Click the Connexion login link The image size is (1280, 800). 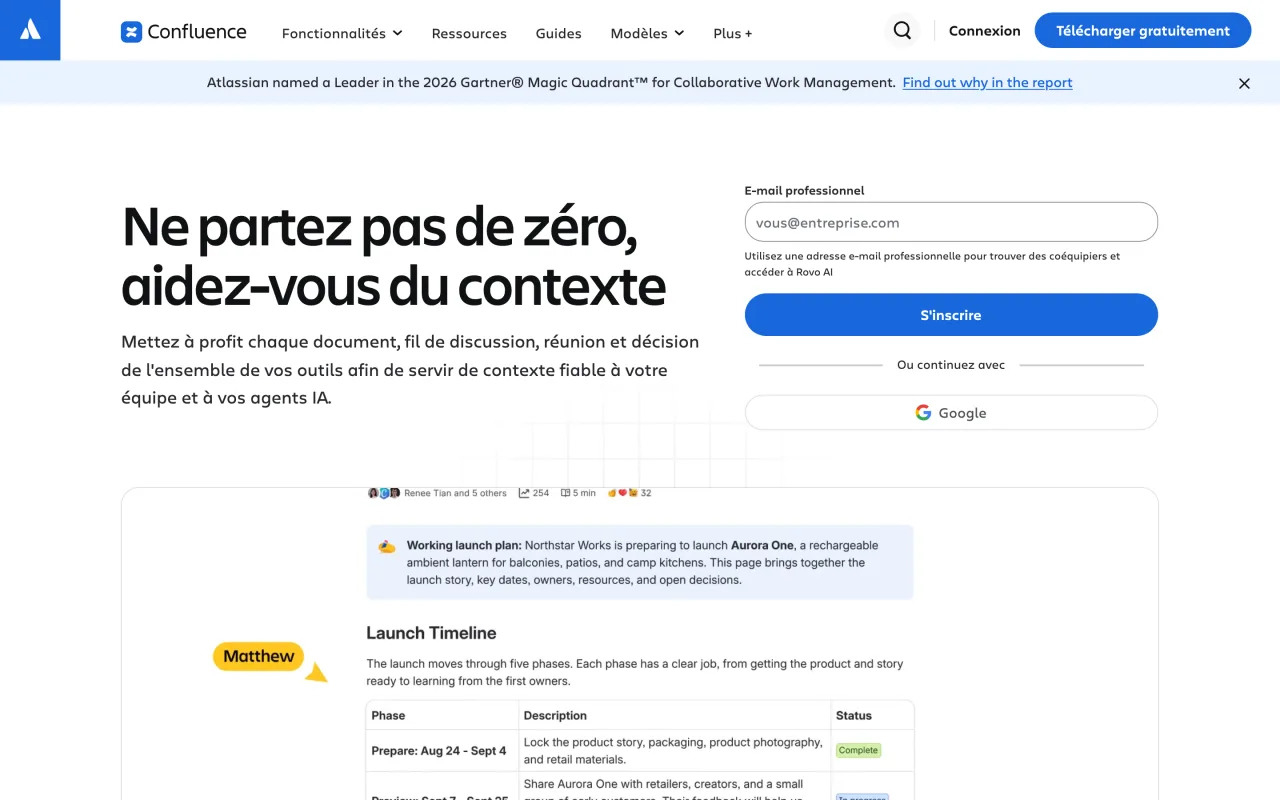pyautogui.click(x=985, y=31)
